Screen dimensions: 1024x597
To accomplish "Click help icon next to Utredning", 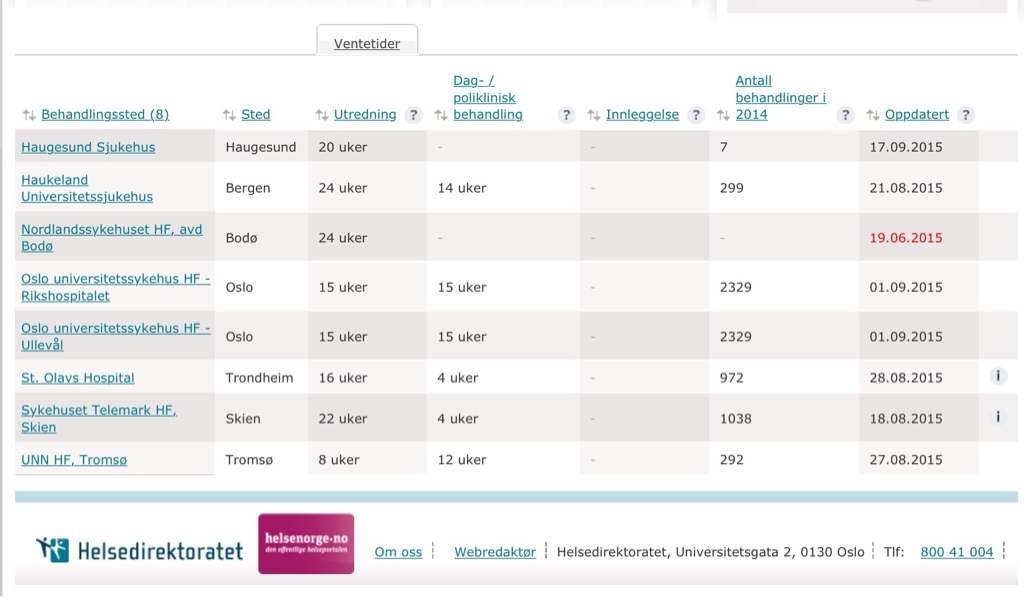I will [414, 115].
